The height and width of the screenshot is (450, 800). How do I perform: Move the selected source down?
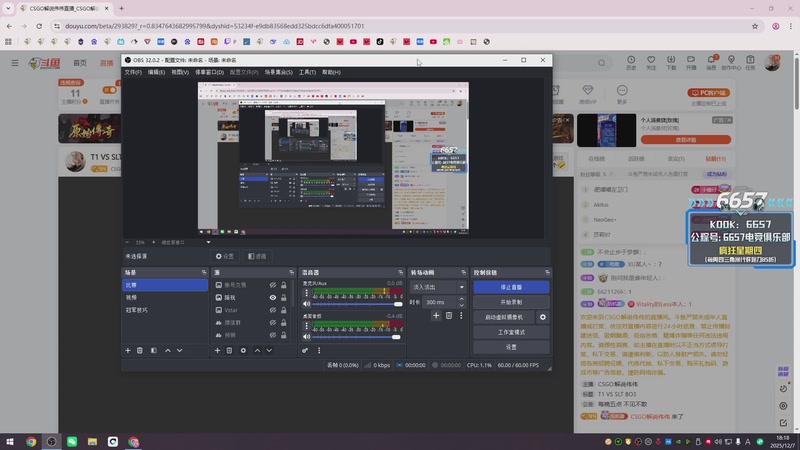coord(269,351)
